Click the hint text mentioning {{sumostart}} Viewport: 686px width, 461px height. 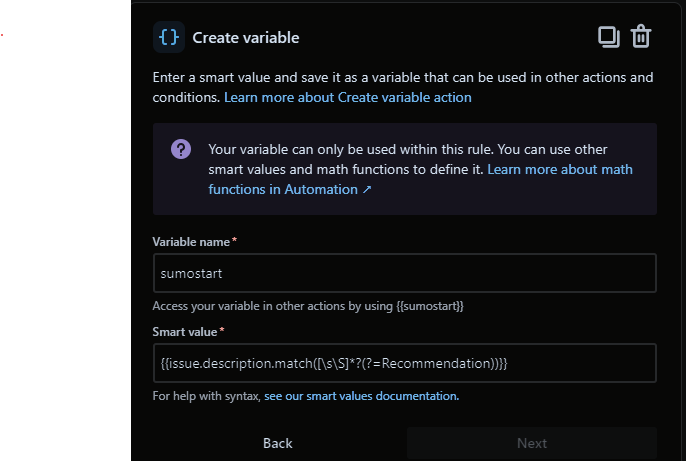click(x=308, y=306)
